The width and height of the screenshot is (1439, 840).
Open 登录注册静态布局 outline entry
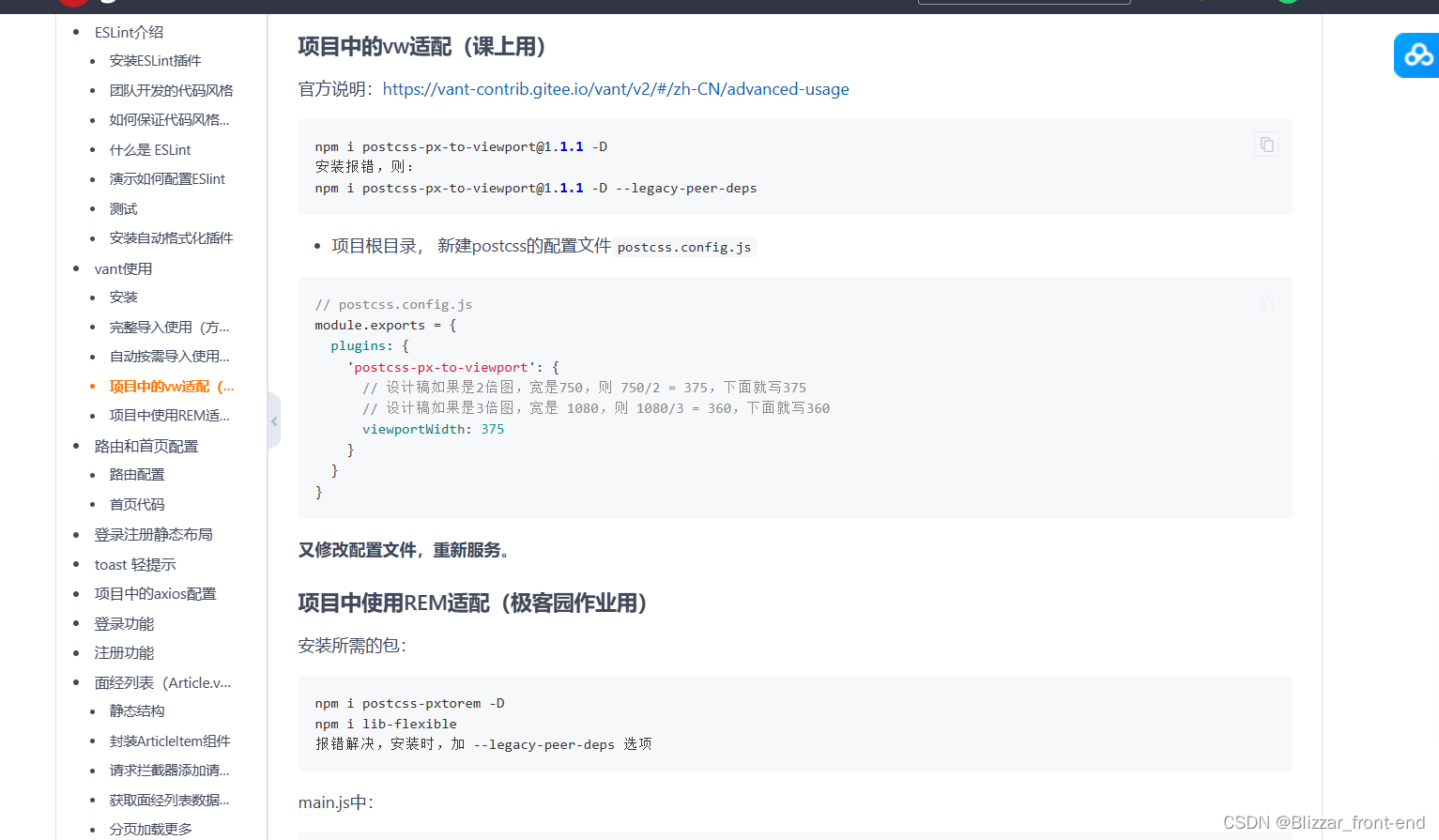153,534
